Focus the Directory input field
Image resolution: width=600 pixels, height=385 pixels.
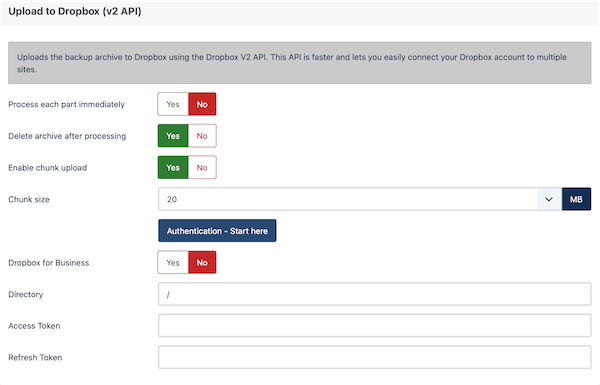click(x=375, y=294)
